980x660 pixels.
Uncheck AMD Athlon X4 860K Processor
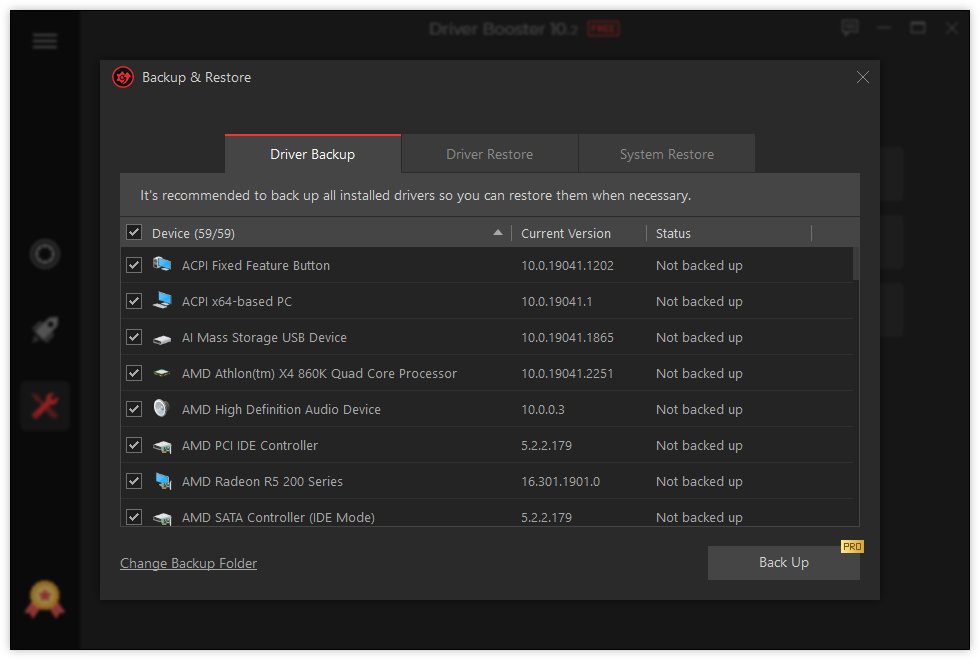pos(134,373)
